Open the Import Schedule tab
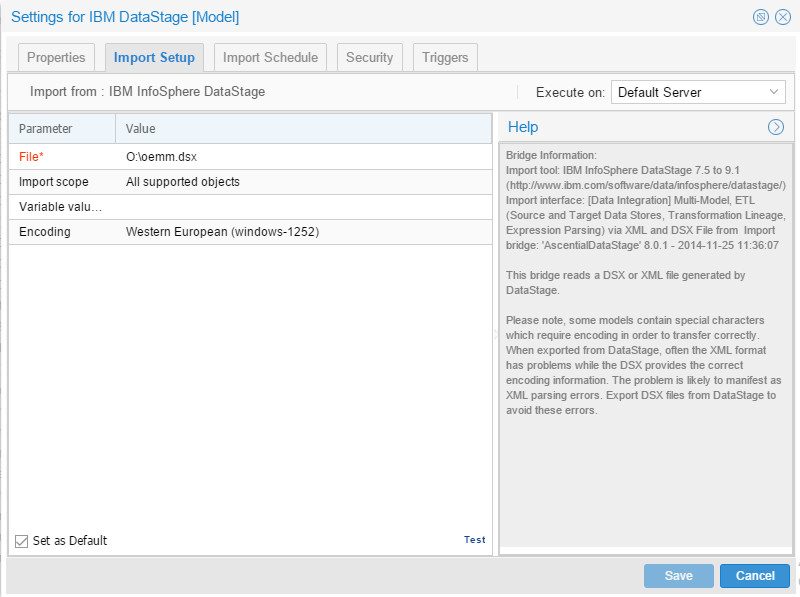Screen dimensions: 800x597 point(270,58)
